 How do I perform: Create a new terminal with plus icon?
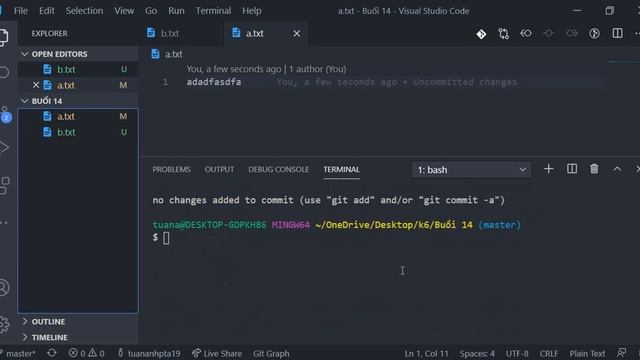coord(549,169)
